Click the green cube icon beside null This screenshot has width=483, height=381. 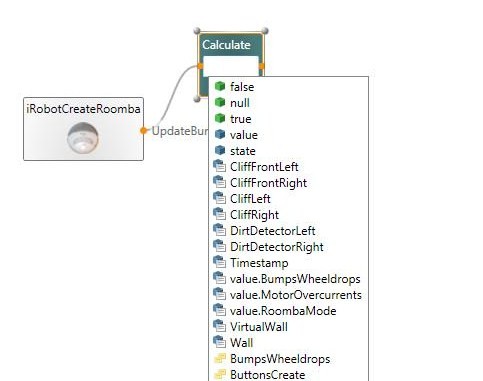220,103
